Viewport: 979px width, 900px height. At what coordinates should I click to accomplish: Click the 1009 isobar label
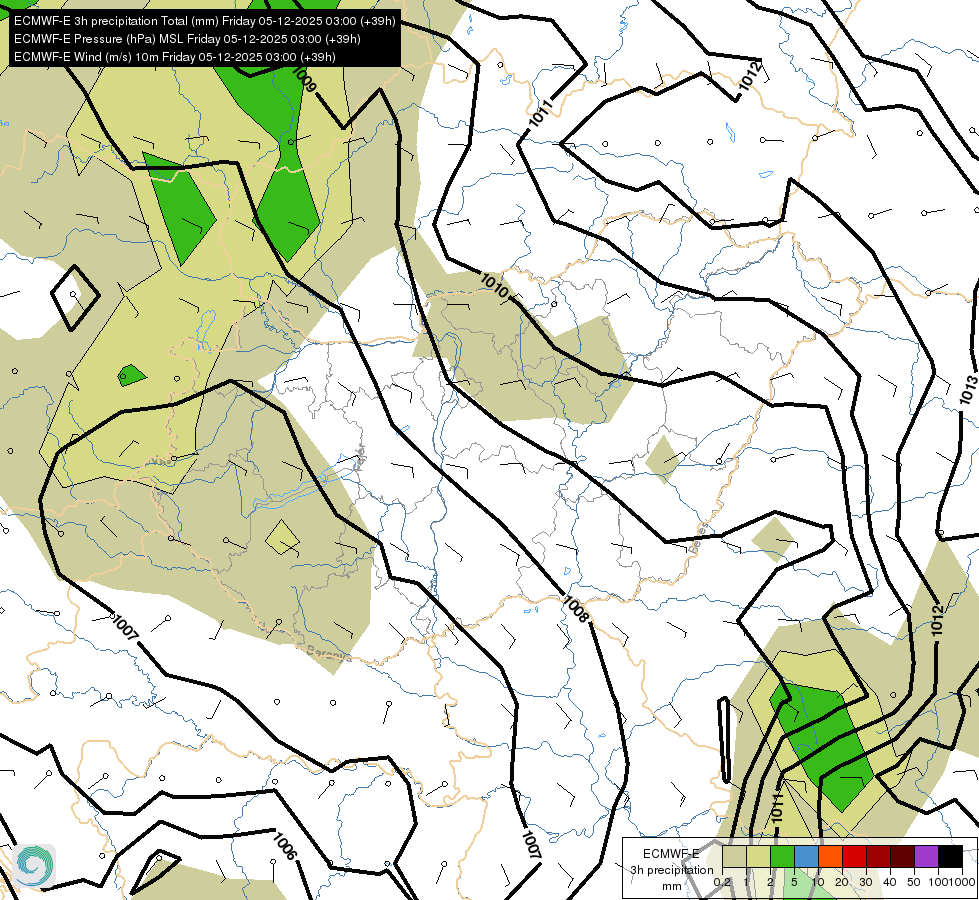[x=305, y=79]
